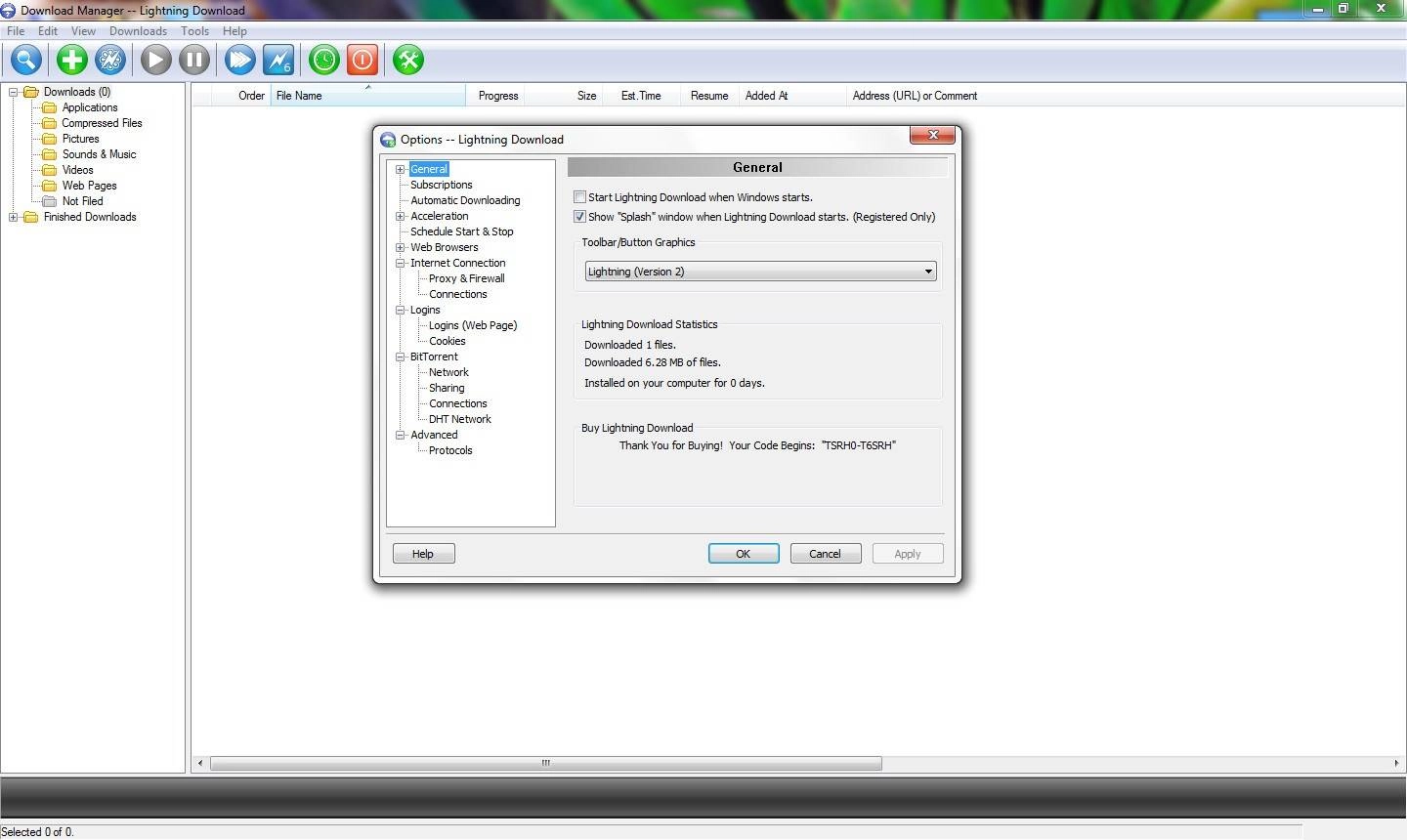Select Proxy & Firewall in options tree

(467, 278)
